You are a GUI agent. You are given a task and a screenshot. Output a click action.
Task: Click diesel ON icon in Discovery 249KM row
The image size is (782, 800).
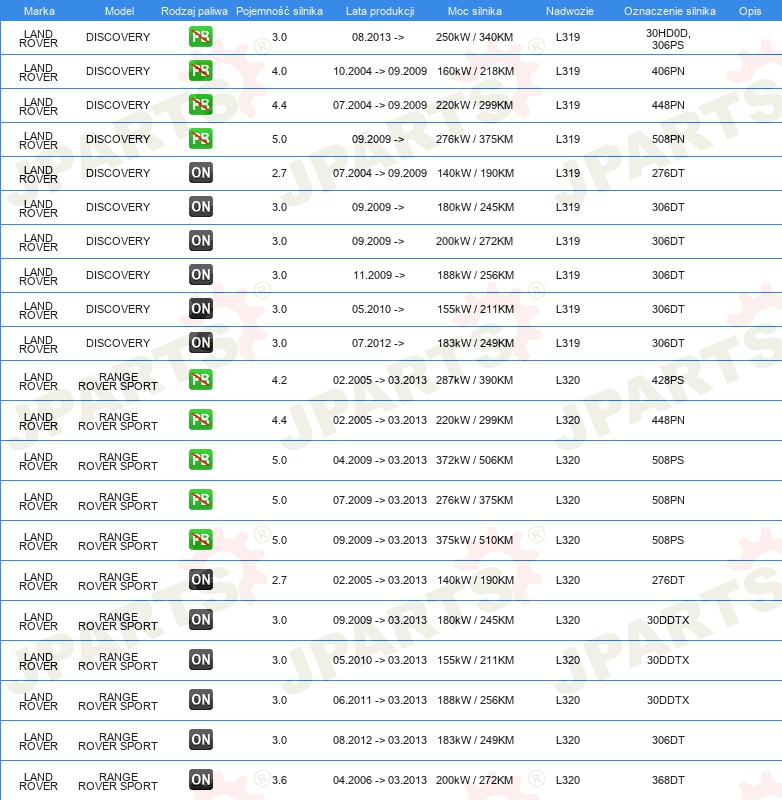tap(200, 343)
